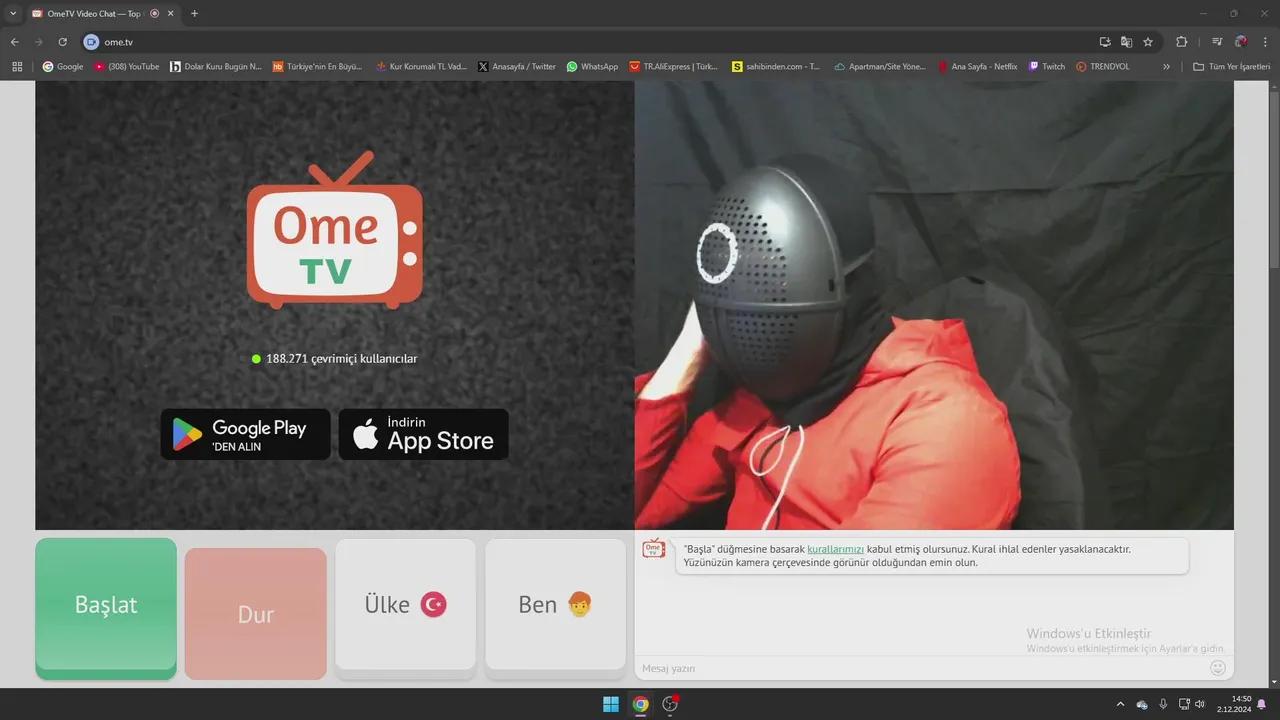1280x720 pixels.
Task: Open the taskbar clock and date
Action: 1234,704
